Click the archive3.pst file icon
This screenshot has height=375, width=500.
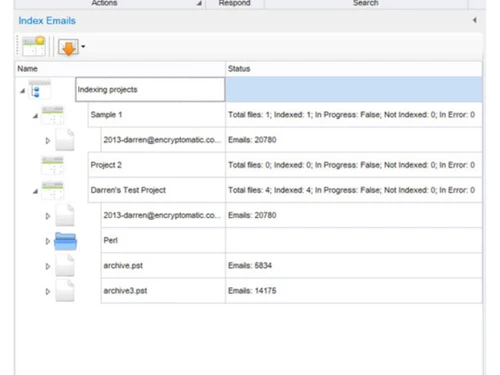65,291
